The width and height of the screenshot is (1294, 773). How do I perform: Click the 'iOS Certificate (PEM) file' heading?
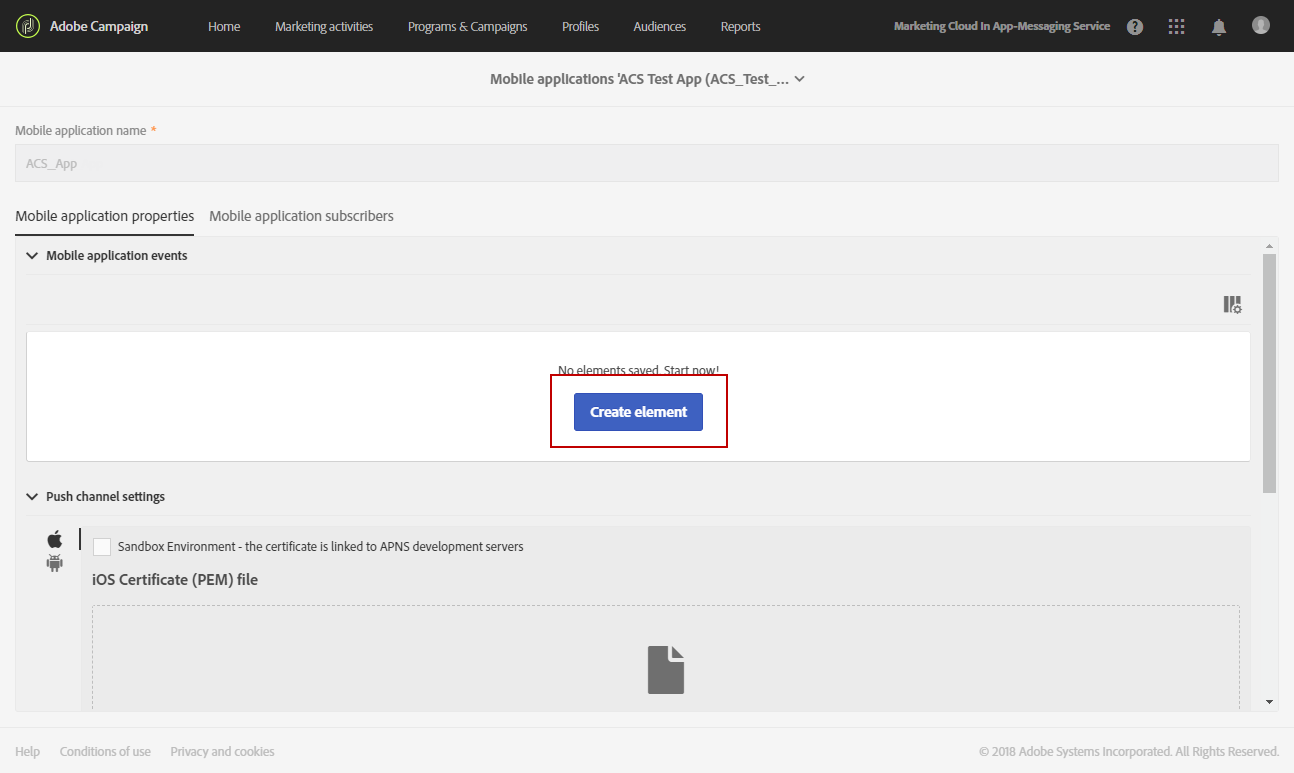[175, 580]
